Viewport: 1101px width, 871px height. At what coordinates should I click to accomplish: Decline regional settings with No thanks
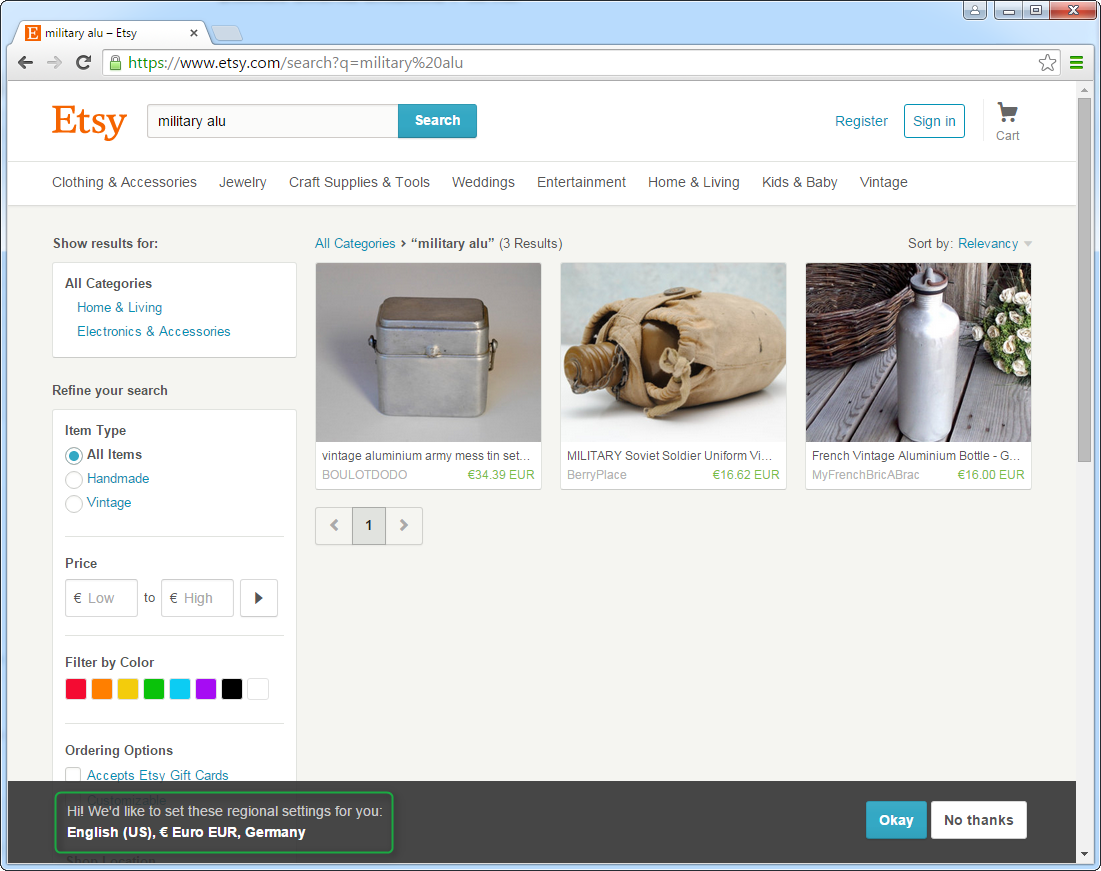click(x=978, y=820)
